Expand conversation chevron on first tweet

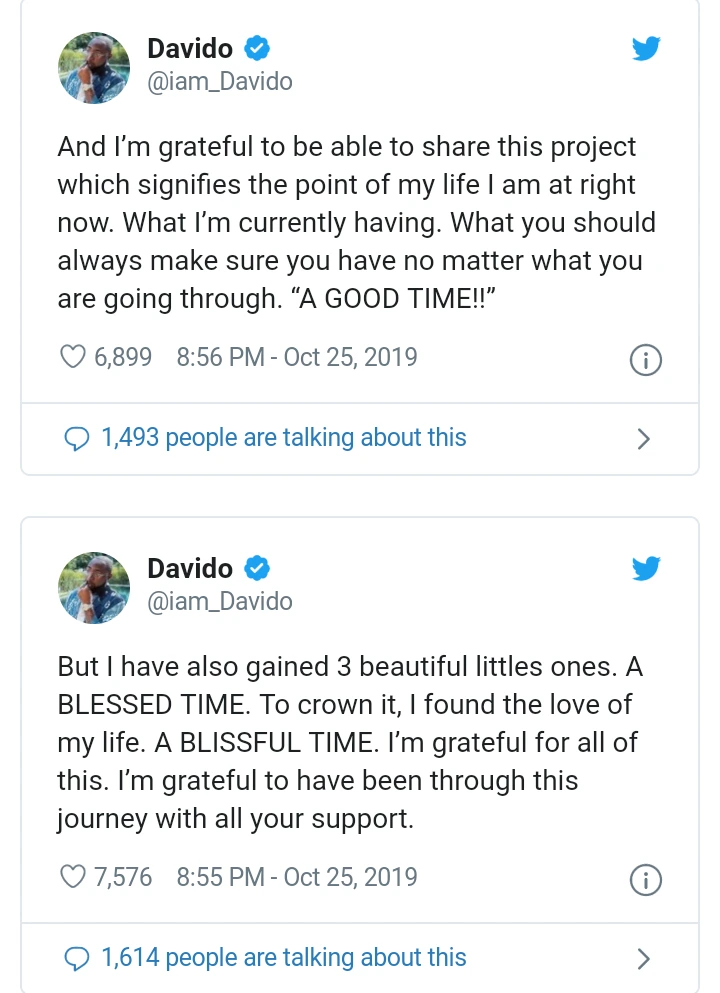(643, 439)
